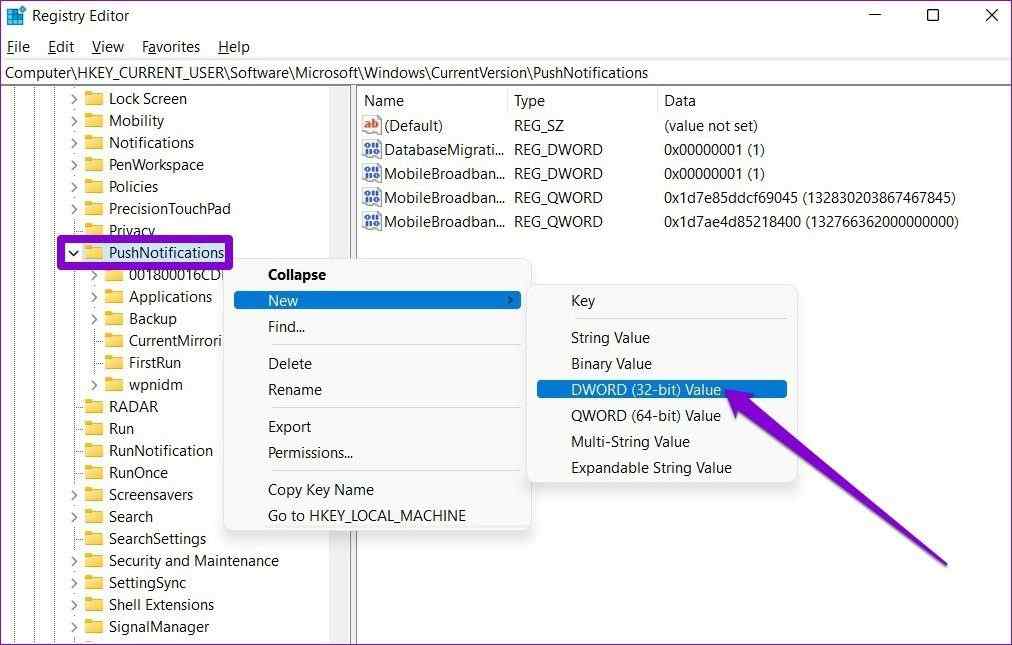1012x645 pixels.
Task: Click the RunOnce folder icon
Action: coord(94,472)
